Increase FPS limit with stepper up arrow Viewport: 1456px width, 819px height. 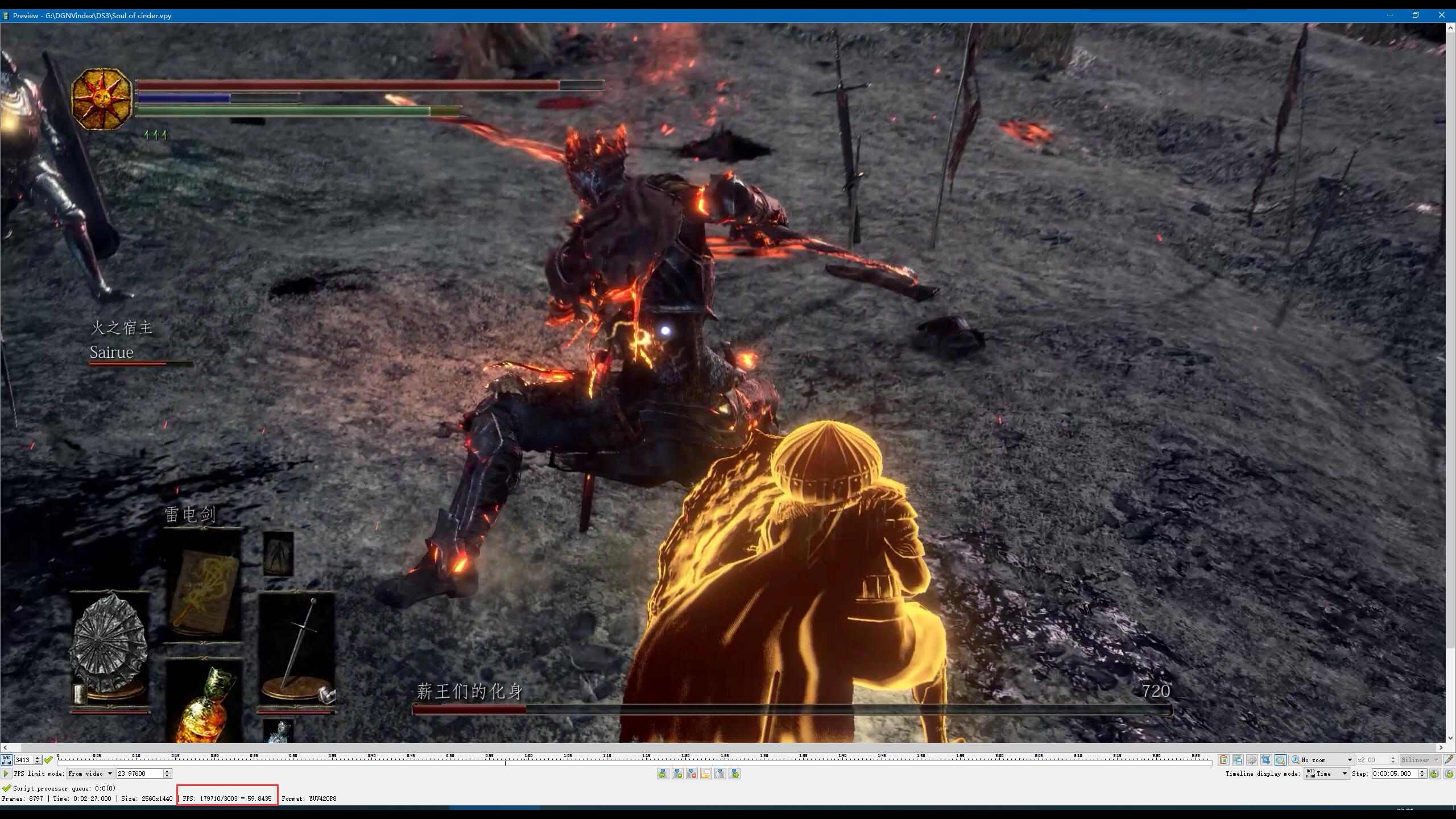(x=167, y=771)
